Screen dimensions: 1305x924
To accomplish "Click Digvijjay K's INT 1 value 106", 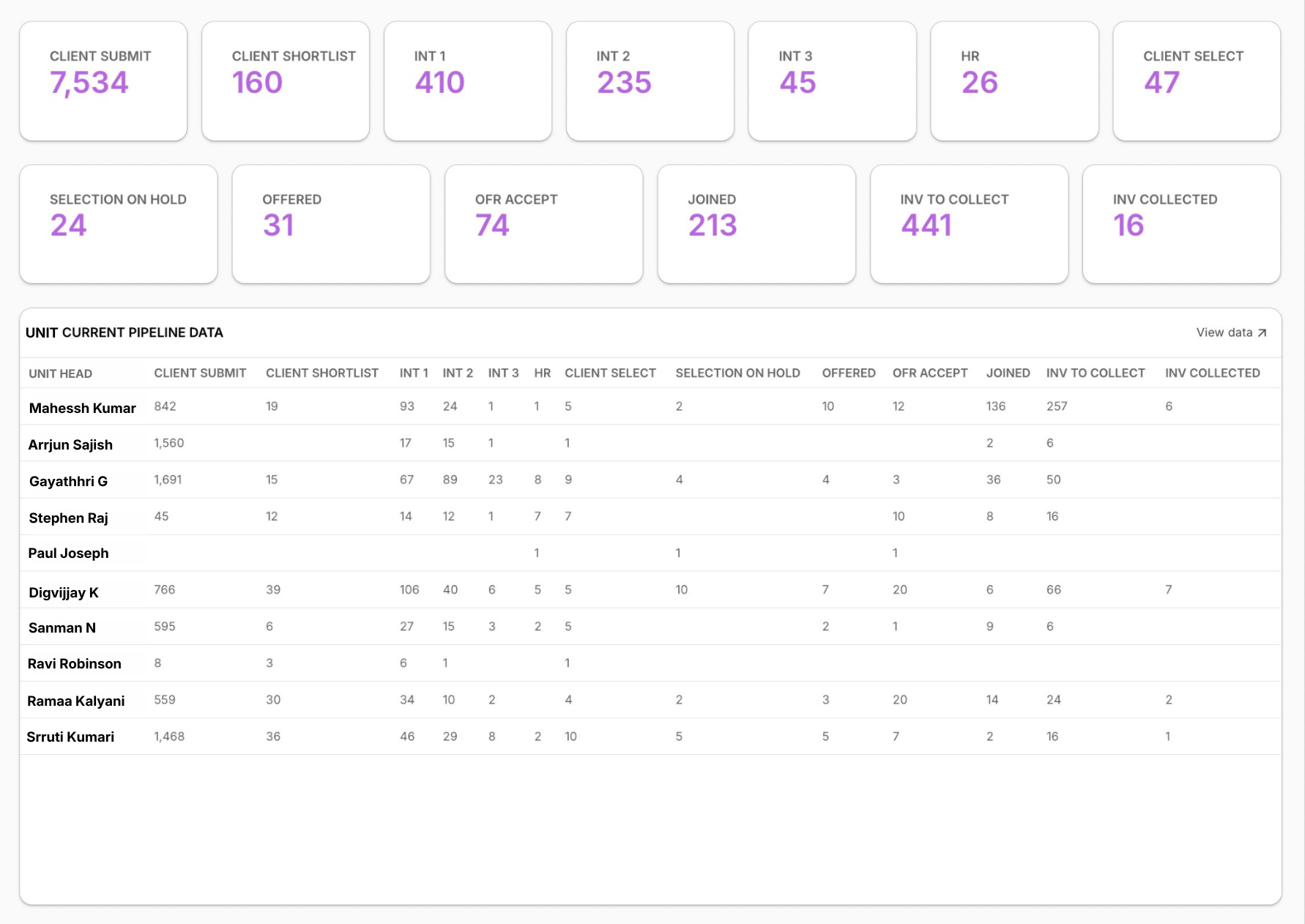I will coord(409,589).
